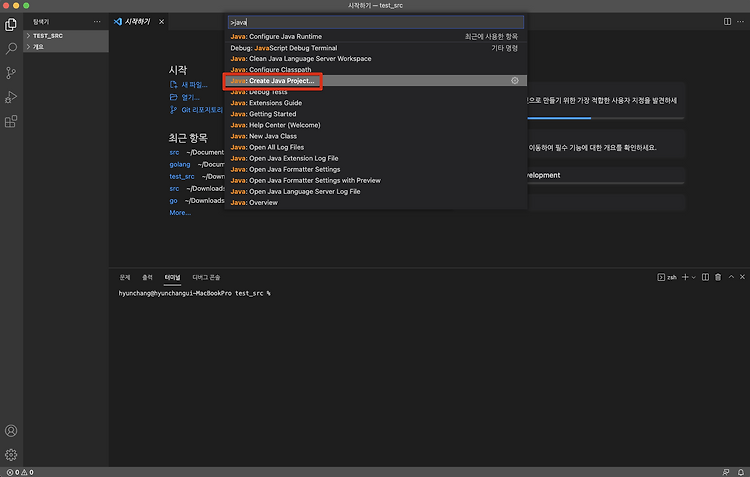This screenshot has height=477, width=750.
Task: Close the bottom panel
Action: tap(742, 277)
